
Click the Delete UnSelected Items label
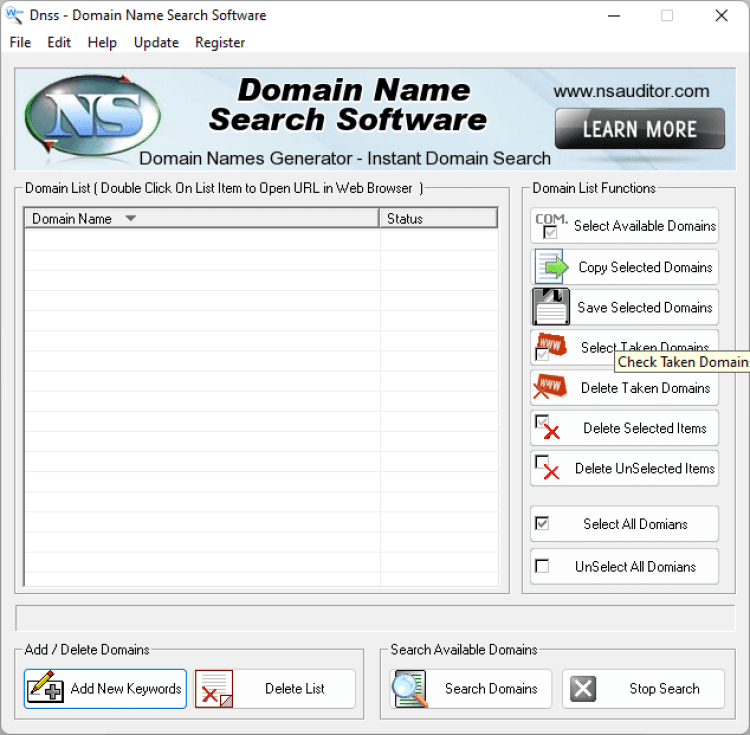coord(645,468)
